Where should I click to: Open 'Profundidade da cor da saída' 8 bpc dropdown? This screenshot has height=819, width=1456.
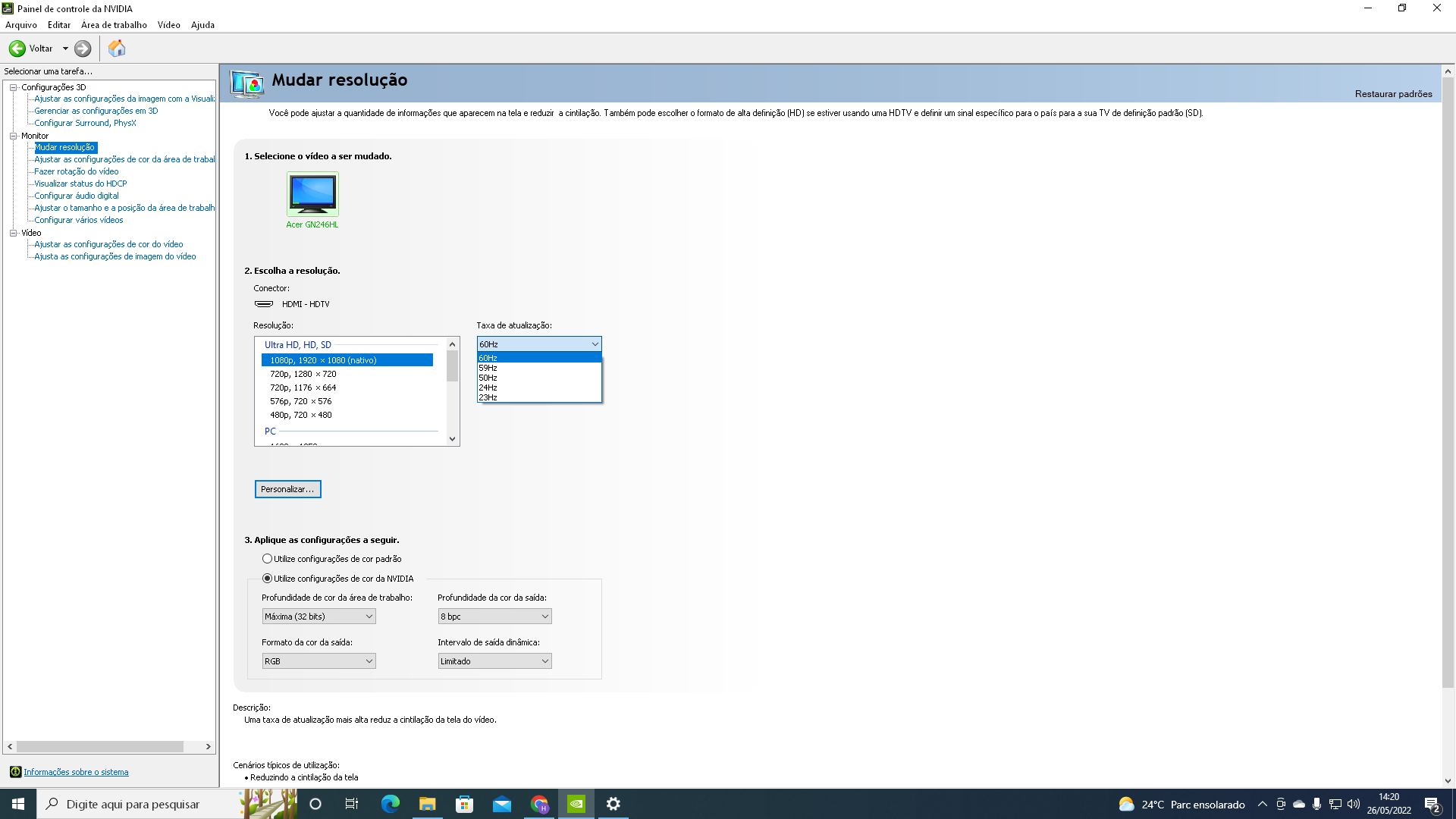pos(494,617)
